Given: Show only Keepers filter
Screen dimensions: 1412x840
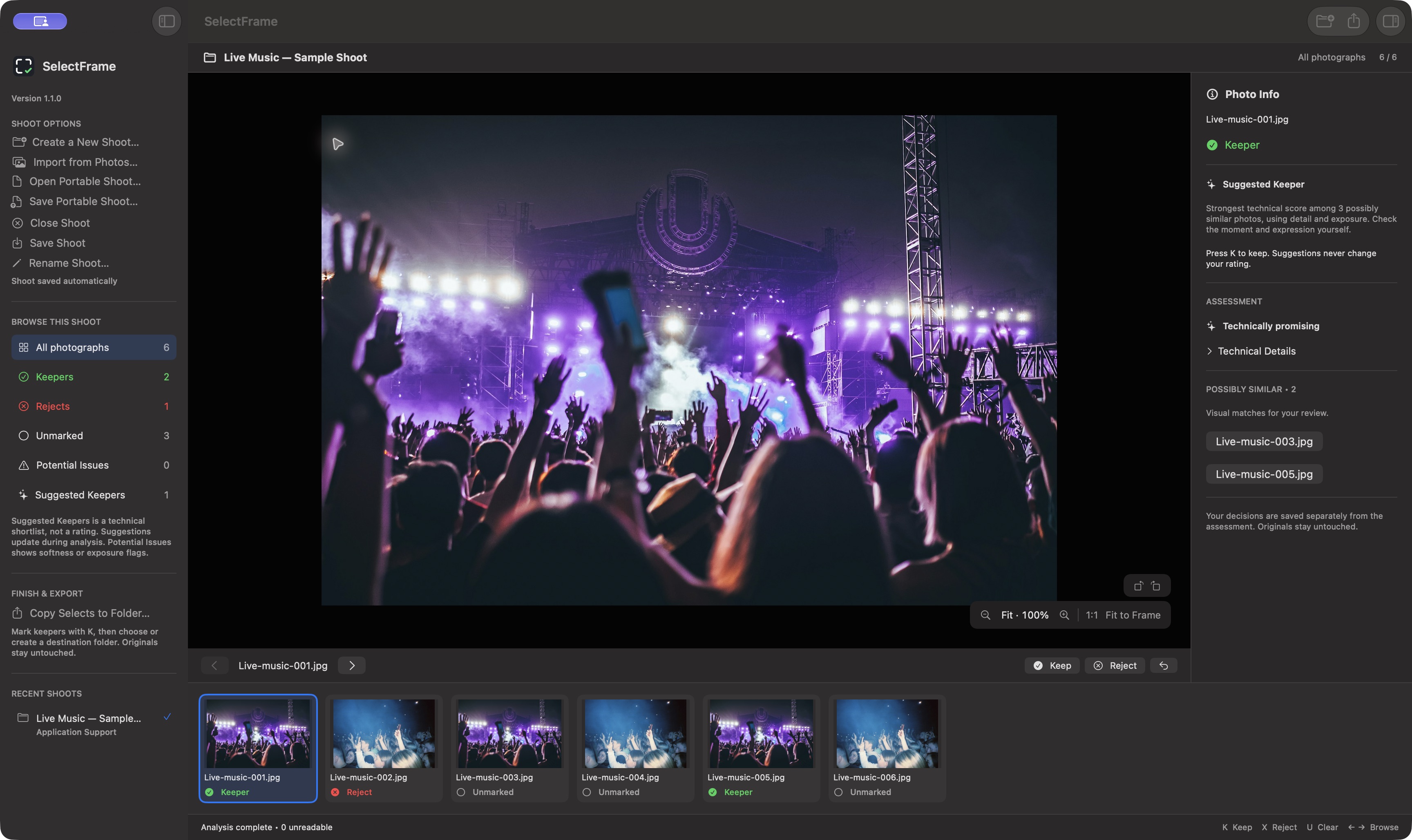Looking at the screenshot, I should click(x=94, y=377).
